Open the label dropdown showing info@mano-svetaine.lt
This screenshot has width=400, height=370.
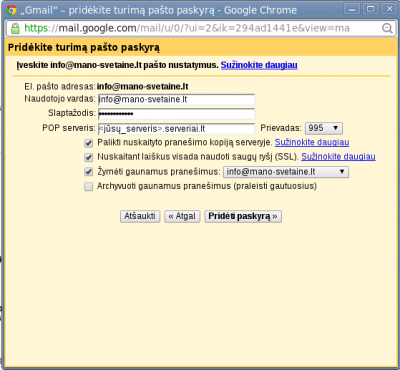point(286,172)
